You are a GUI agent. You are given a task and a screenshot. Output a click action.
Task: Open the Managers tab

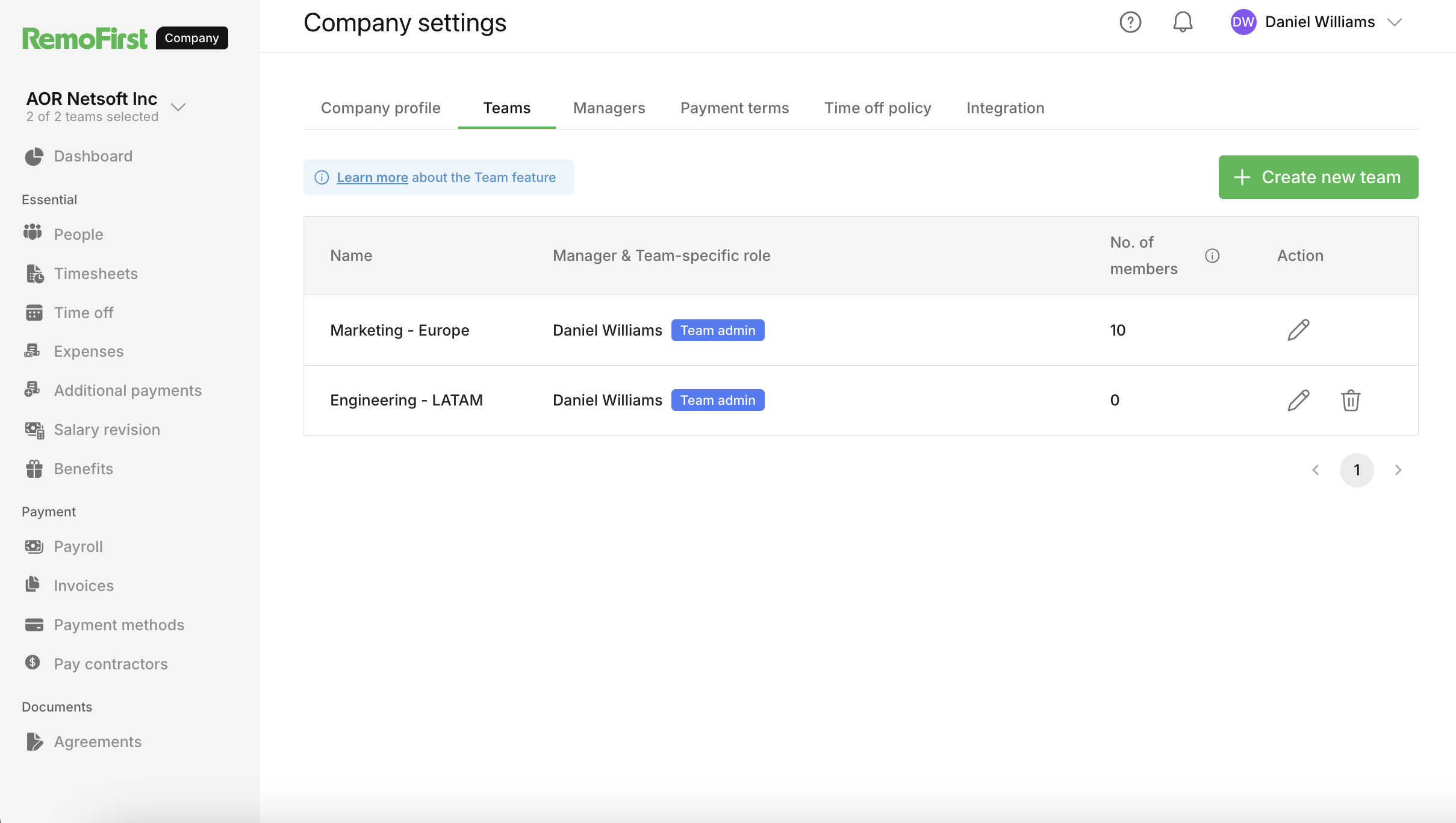(609, 108)
